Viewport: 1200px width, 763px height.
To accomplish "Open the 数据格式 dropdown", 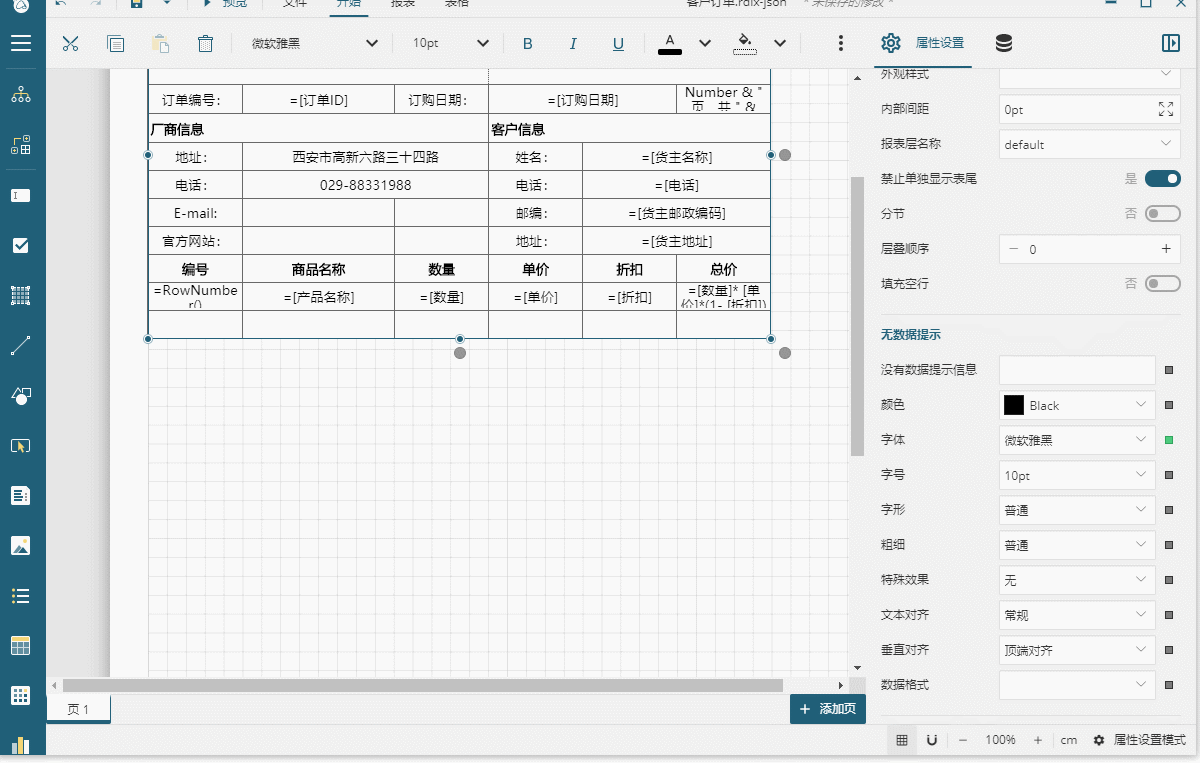I will [x=1078, y=685].
